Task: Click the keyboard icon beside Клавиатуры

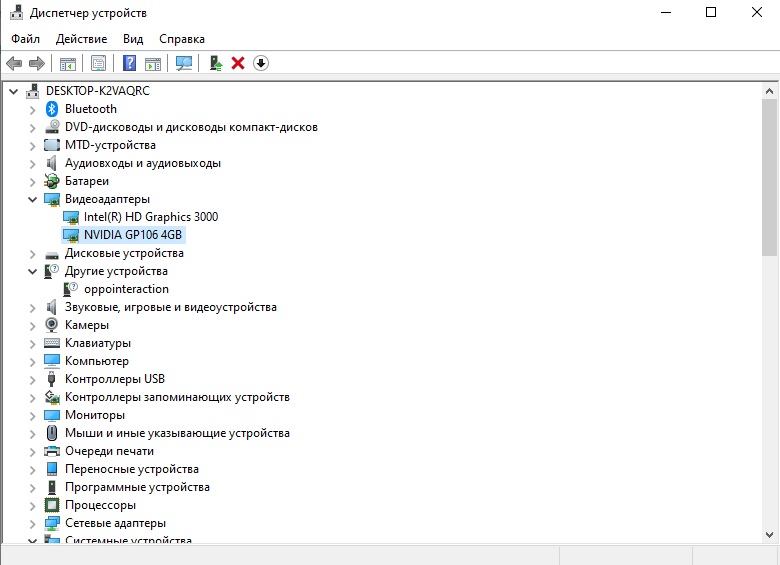Action: coord(52,343)
